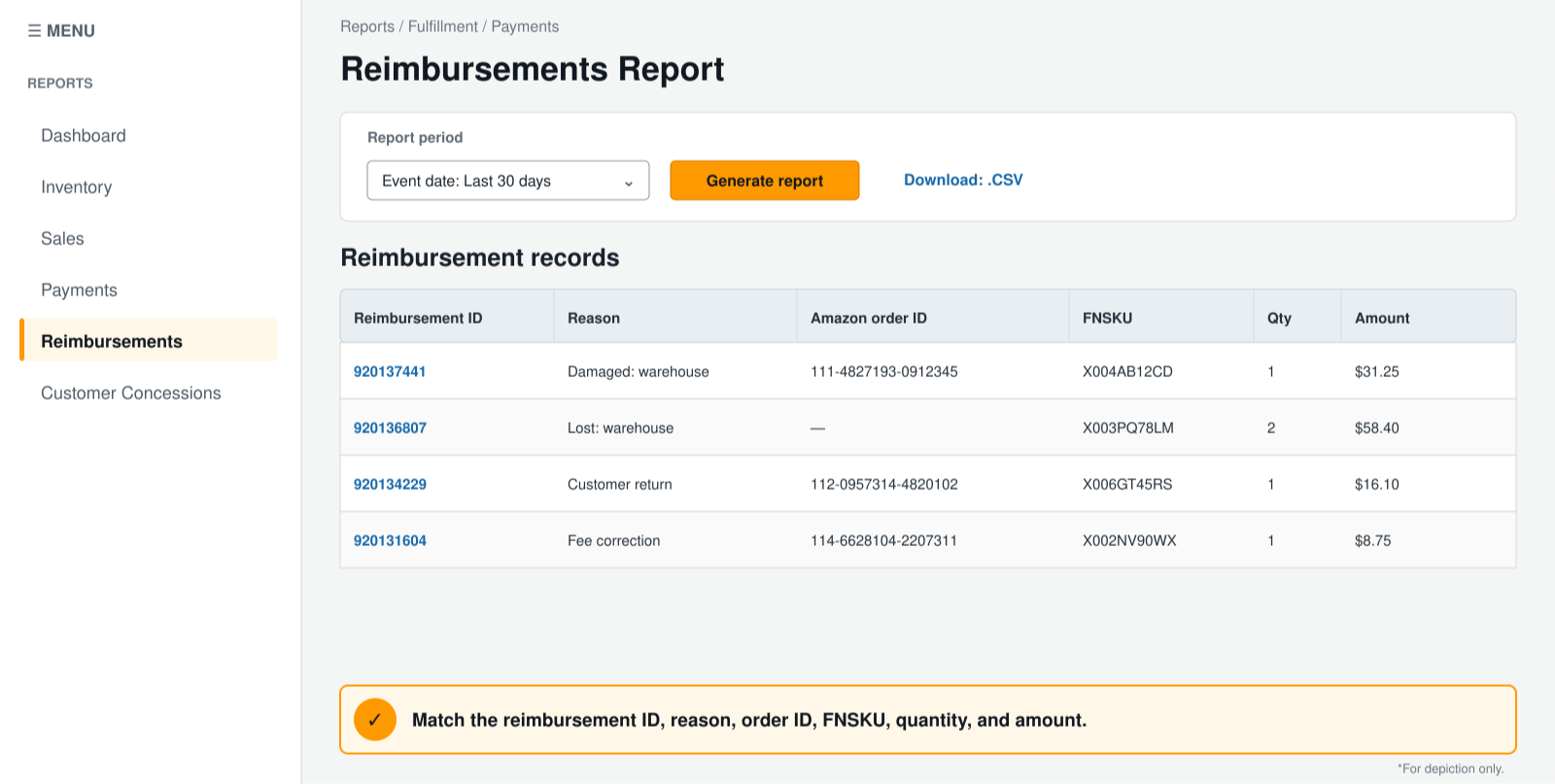The height and width of the screenshot is (784, 1555).
Task: Click the Reimbursement records heading
Action: pos(480,257)
